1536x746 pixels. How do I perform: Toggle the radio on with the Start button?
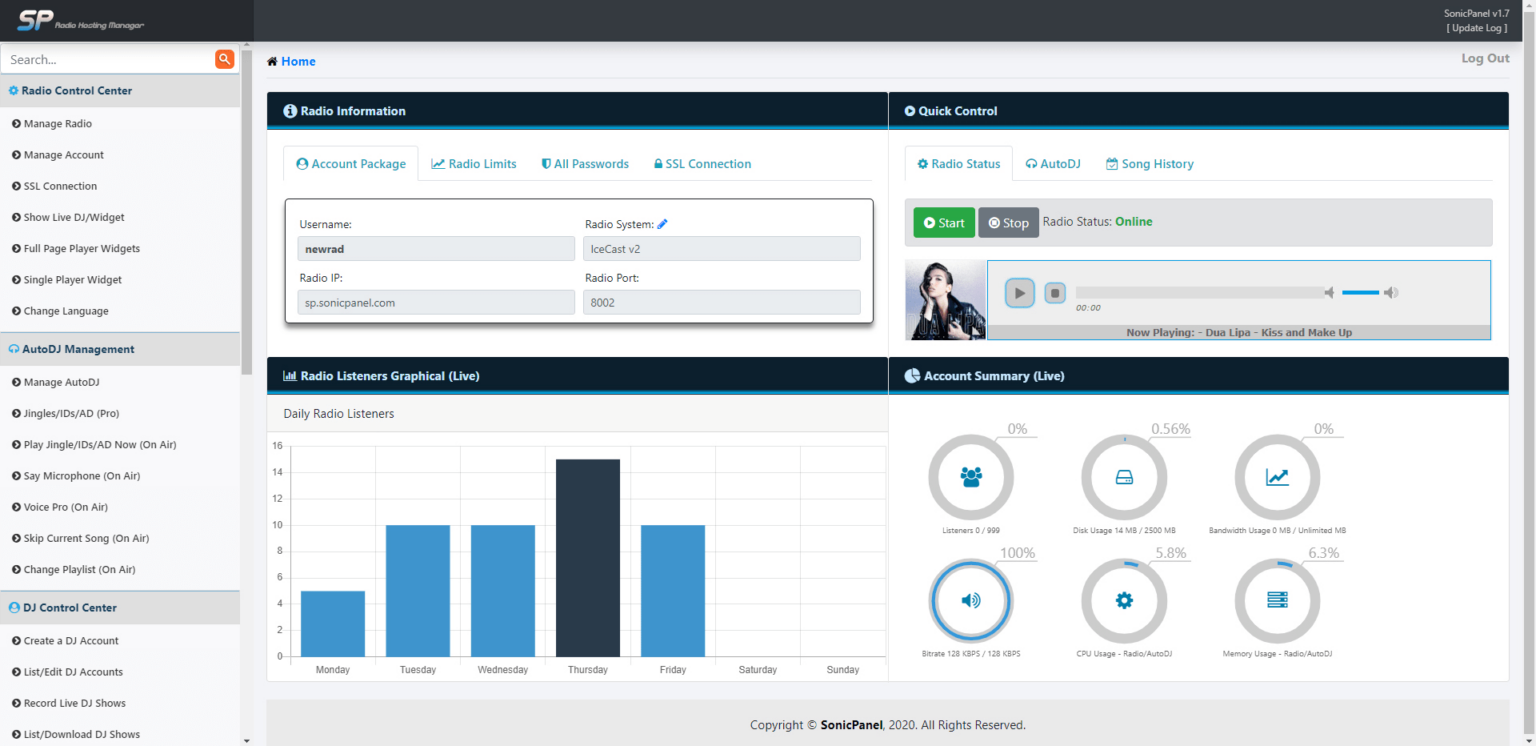(943, 222)
